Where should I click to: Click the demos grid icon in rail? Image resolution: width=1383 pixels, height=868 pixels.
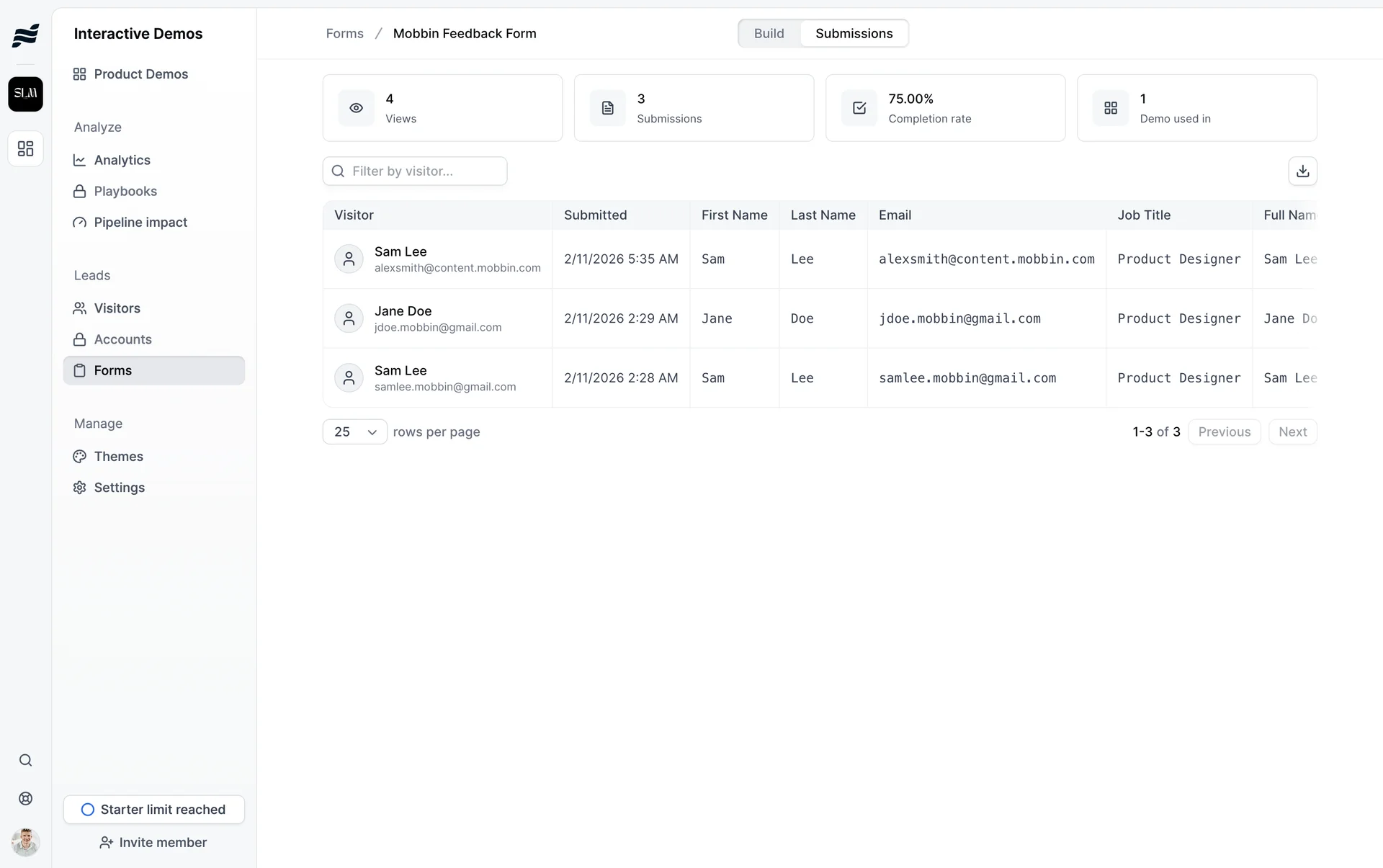(x=25, y=148)
